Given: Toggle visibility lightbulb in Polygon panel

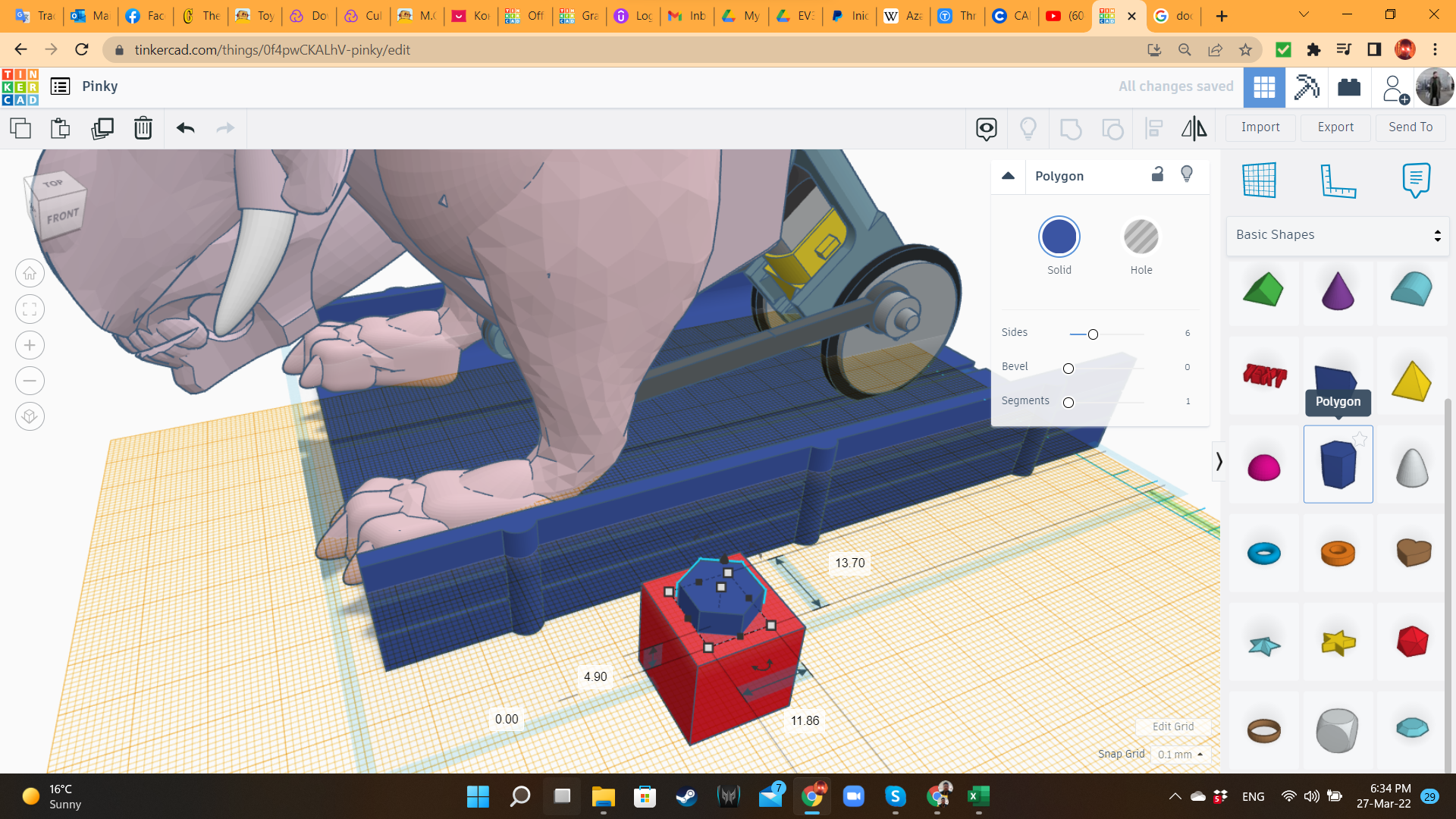Looking at the screenshot, I should (x=1187, y=174).
